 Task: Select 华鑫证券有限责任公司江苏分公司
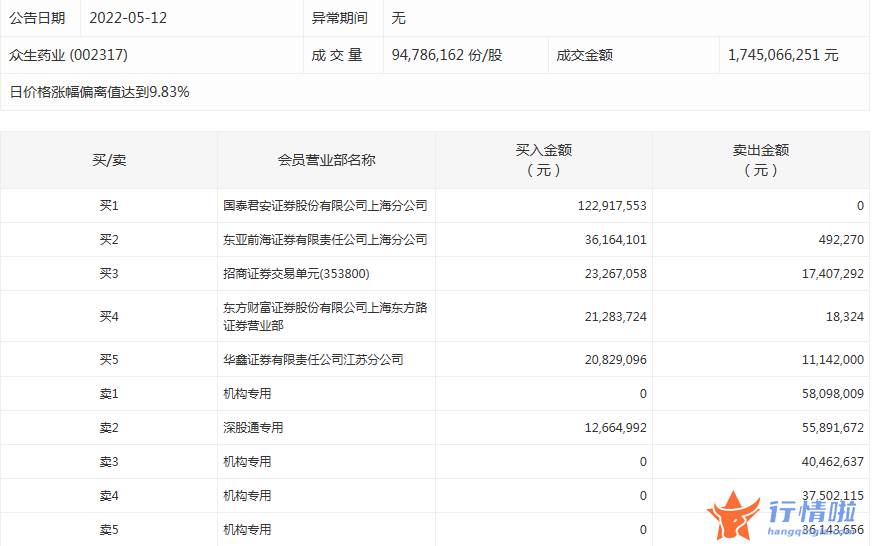pyautogui.click(x=313, y=360)
